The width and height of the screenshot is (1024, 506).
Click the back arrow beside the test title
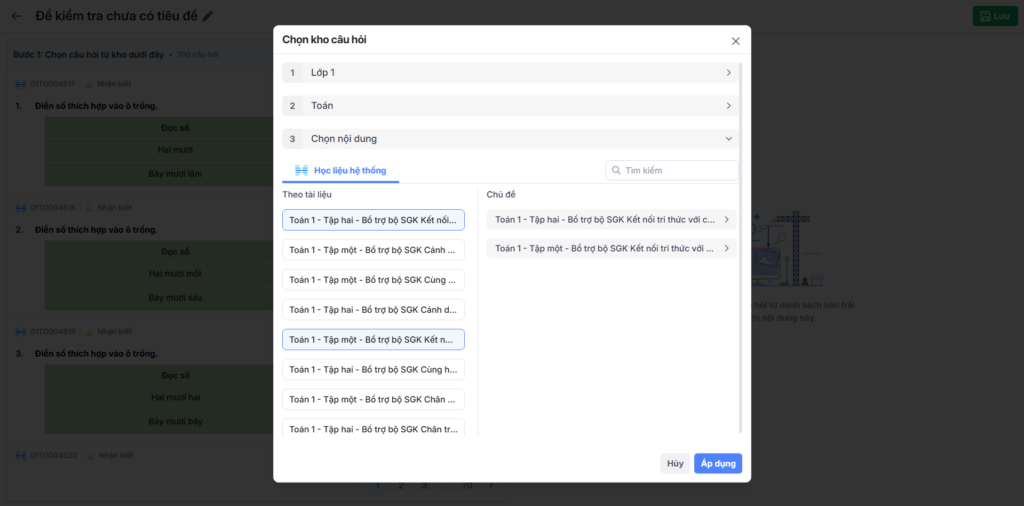[16, 16]
